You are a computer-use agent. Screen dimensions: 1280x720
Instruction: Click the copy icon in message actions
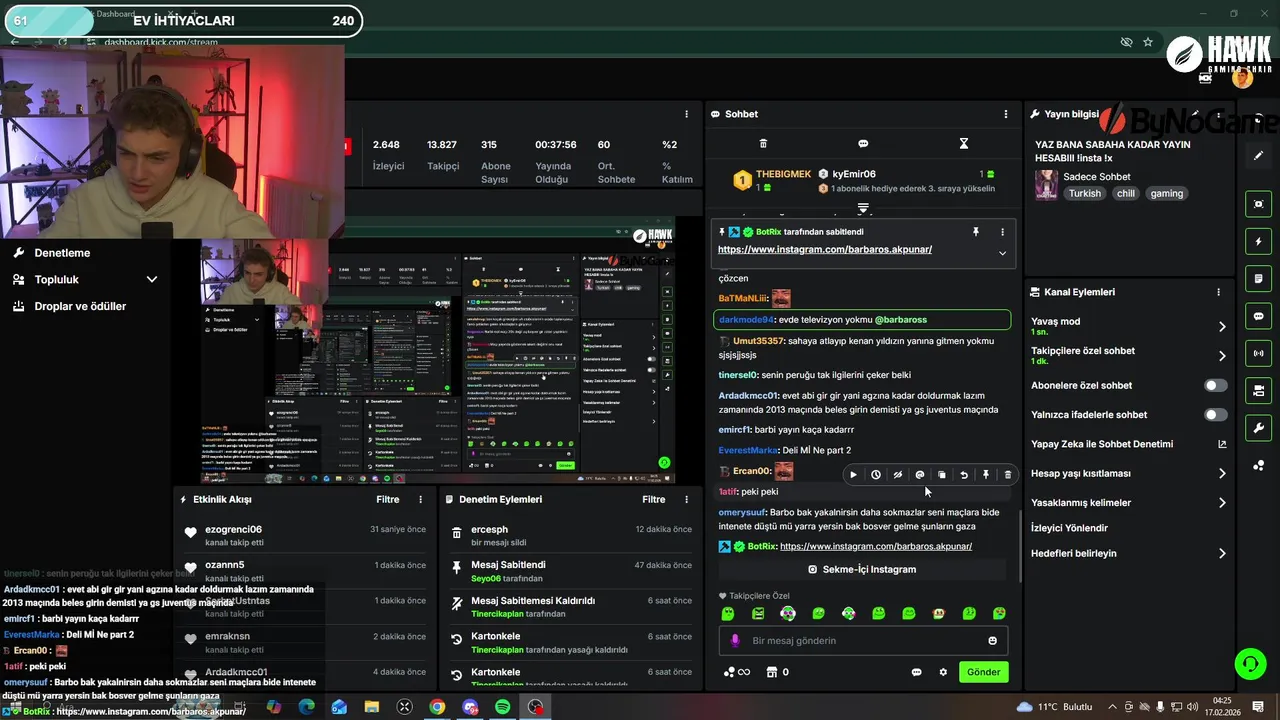941,475
